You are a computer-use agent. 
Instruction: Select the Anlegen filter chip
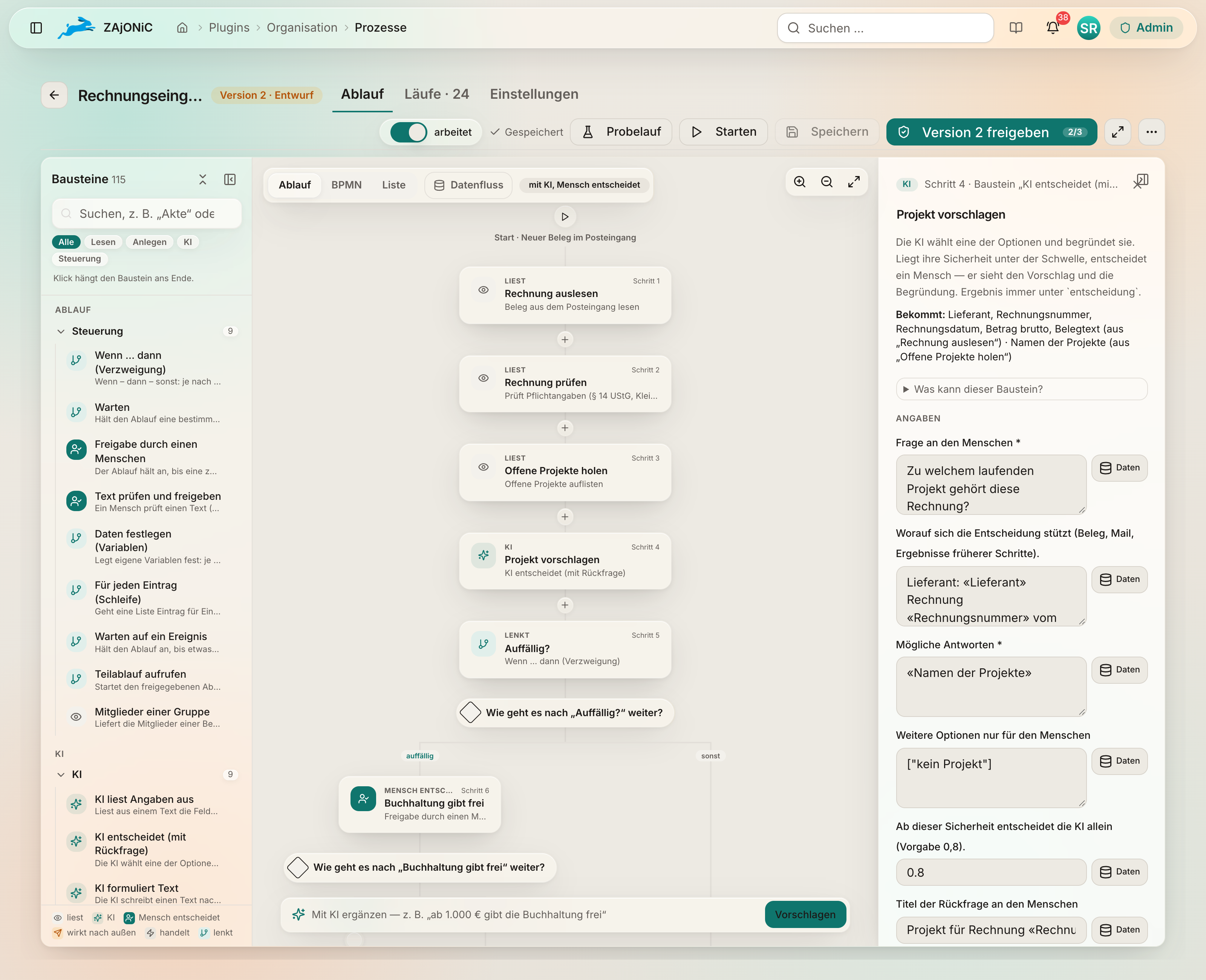click(150, 242)
